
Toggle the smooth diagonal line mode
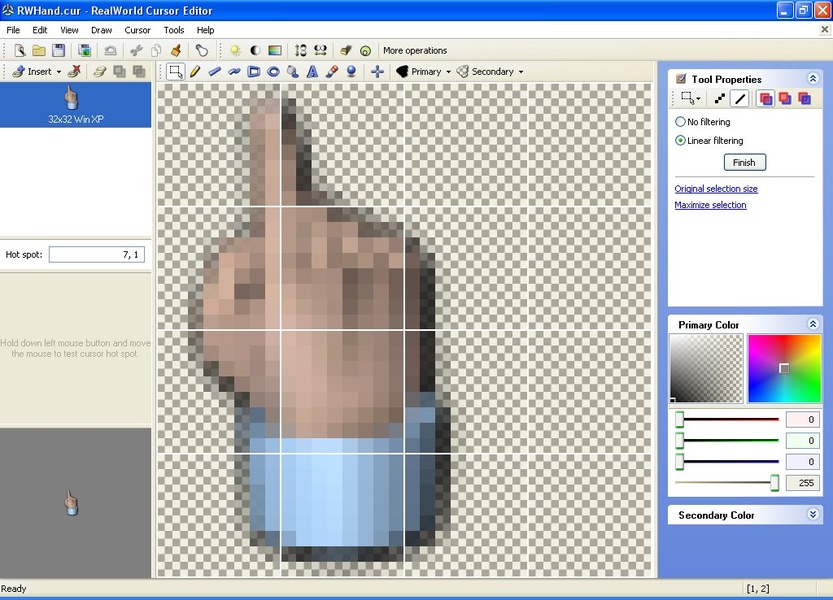coord(739,99)
